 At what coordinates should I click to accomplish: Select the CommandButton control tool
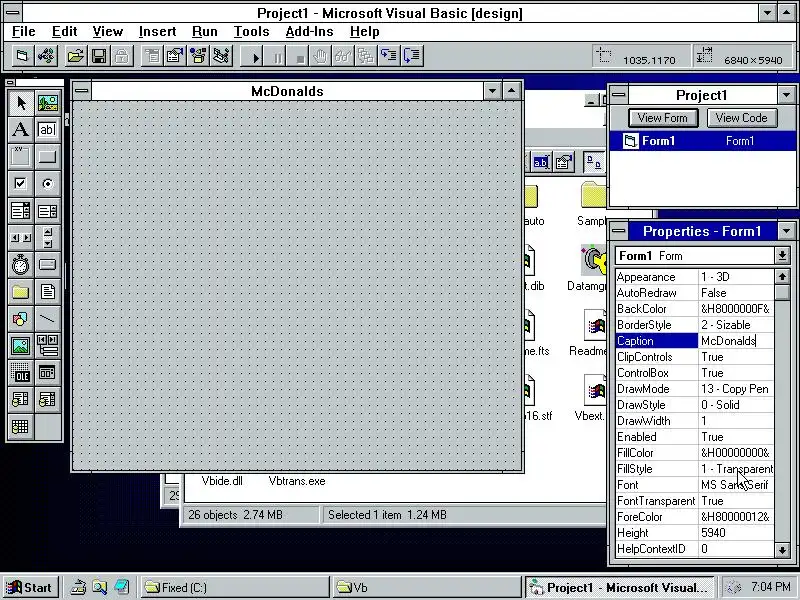(47, 157)
